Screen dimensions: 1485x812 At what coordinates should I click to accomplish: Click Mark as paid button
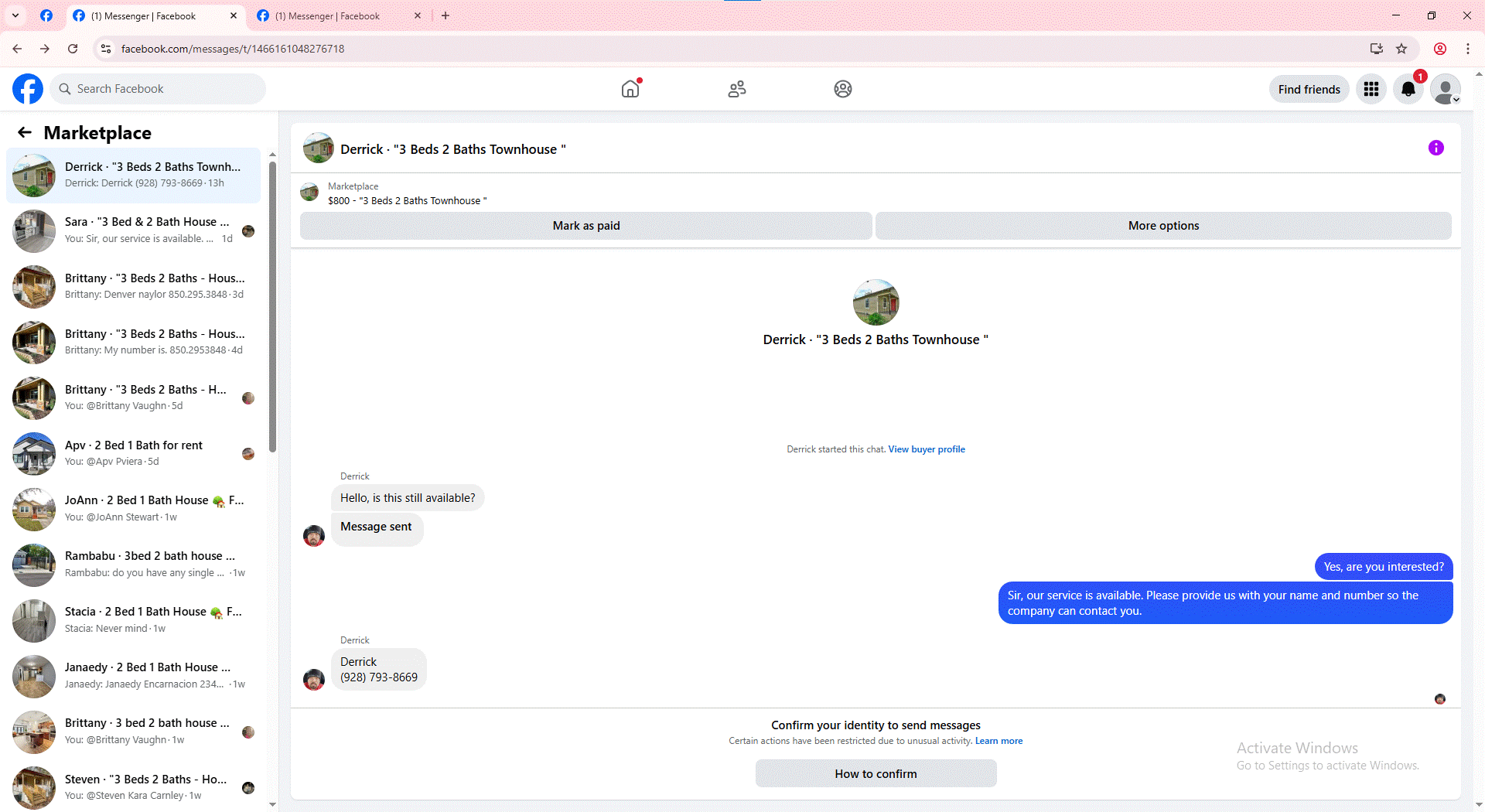click(x=586, y=226)
